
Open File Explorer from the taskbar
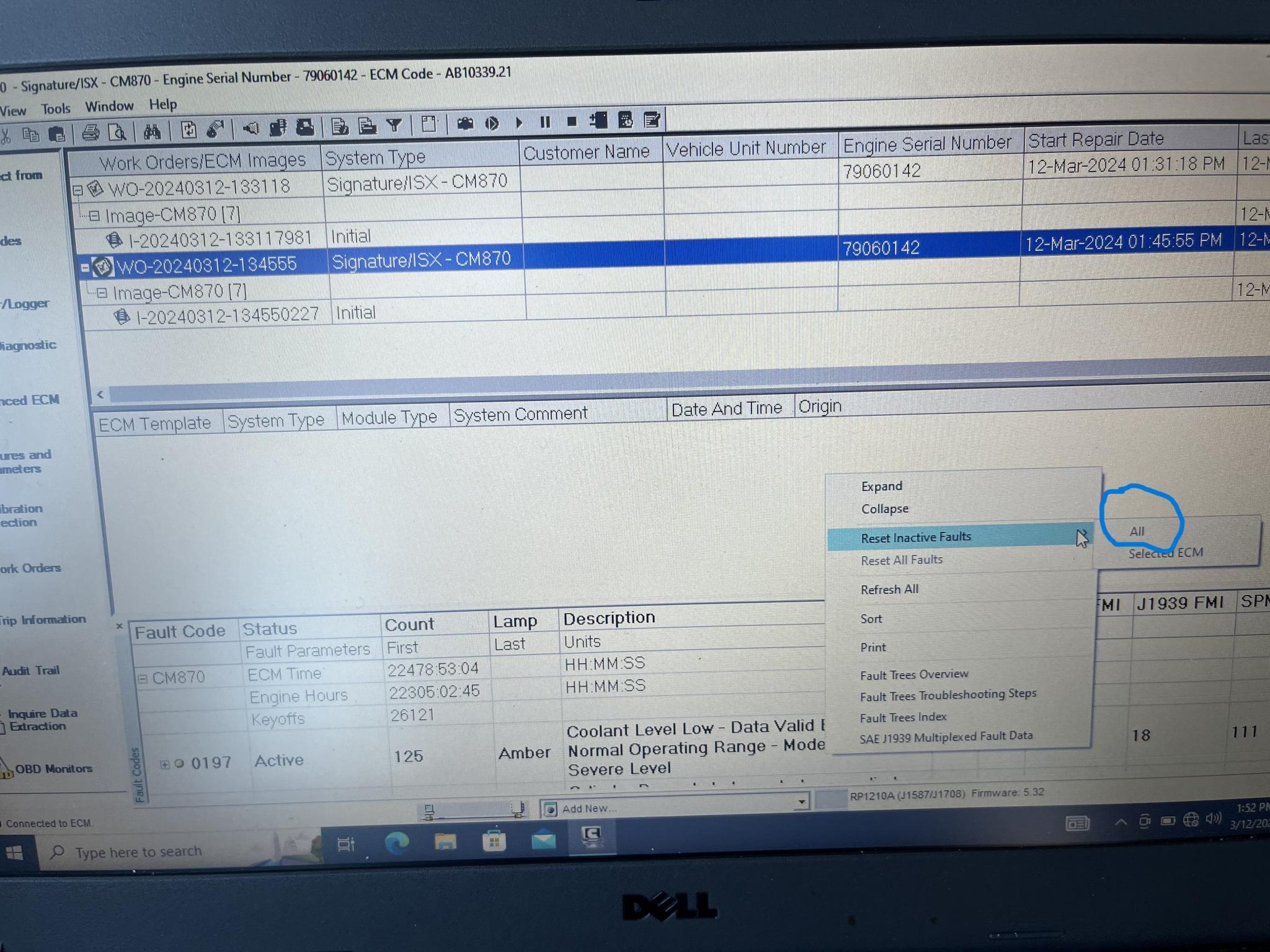click(x=445, y=842)
